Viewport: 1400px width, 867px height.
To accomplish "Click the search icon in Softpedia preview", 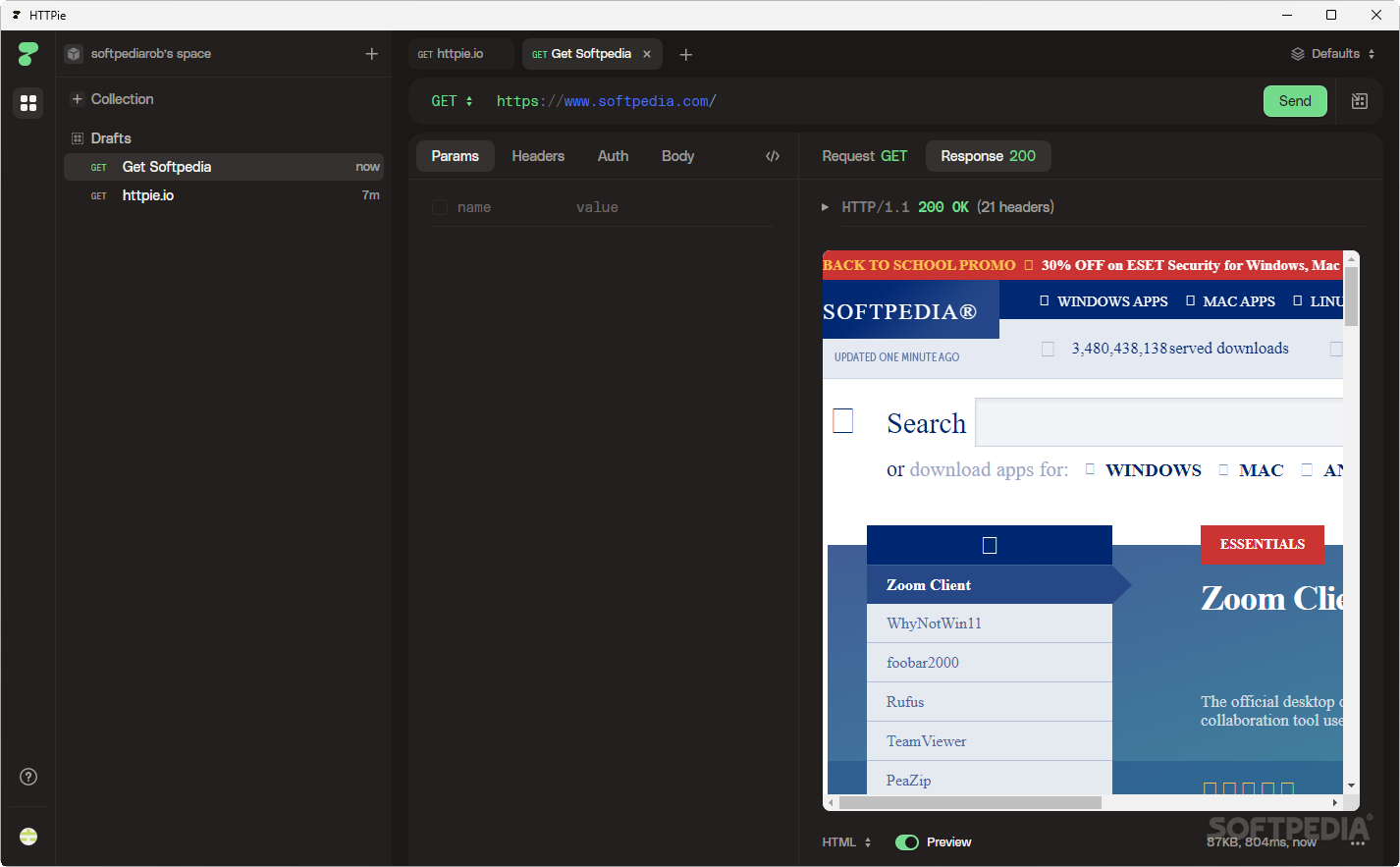I will [x=843, y=420].
